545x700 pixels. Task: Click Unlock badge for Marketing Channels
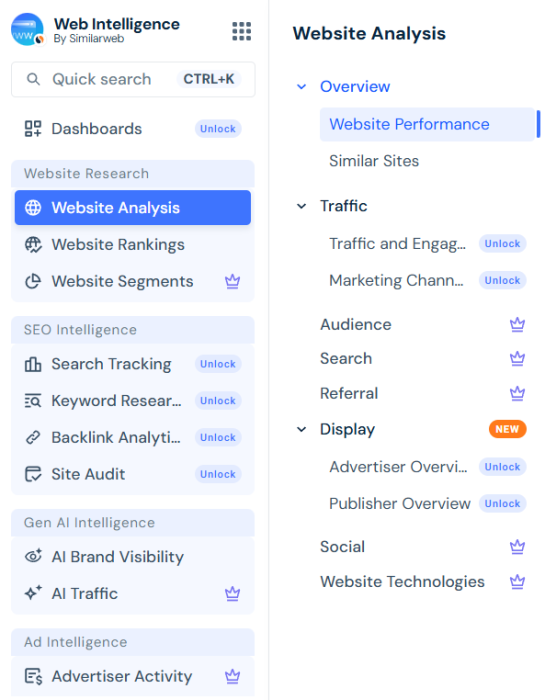click(x=503, y=280)
